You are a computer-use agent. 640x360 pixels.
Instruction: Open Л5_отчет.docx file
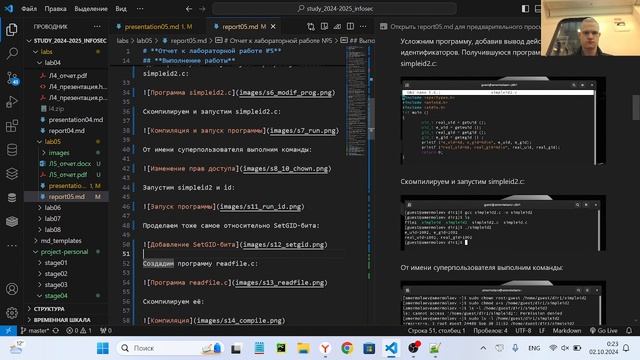[x=66, y=164]
